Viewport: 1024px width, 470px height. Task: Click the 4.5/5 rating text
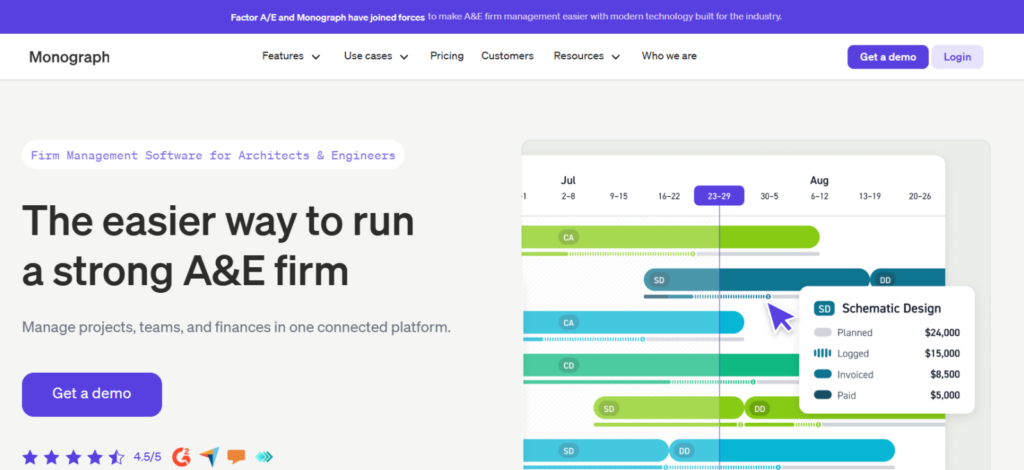148,456
